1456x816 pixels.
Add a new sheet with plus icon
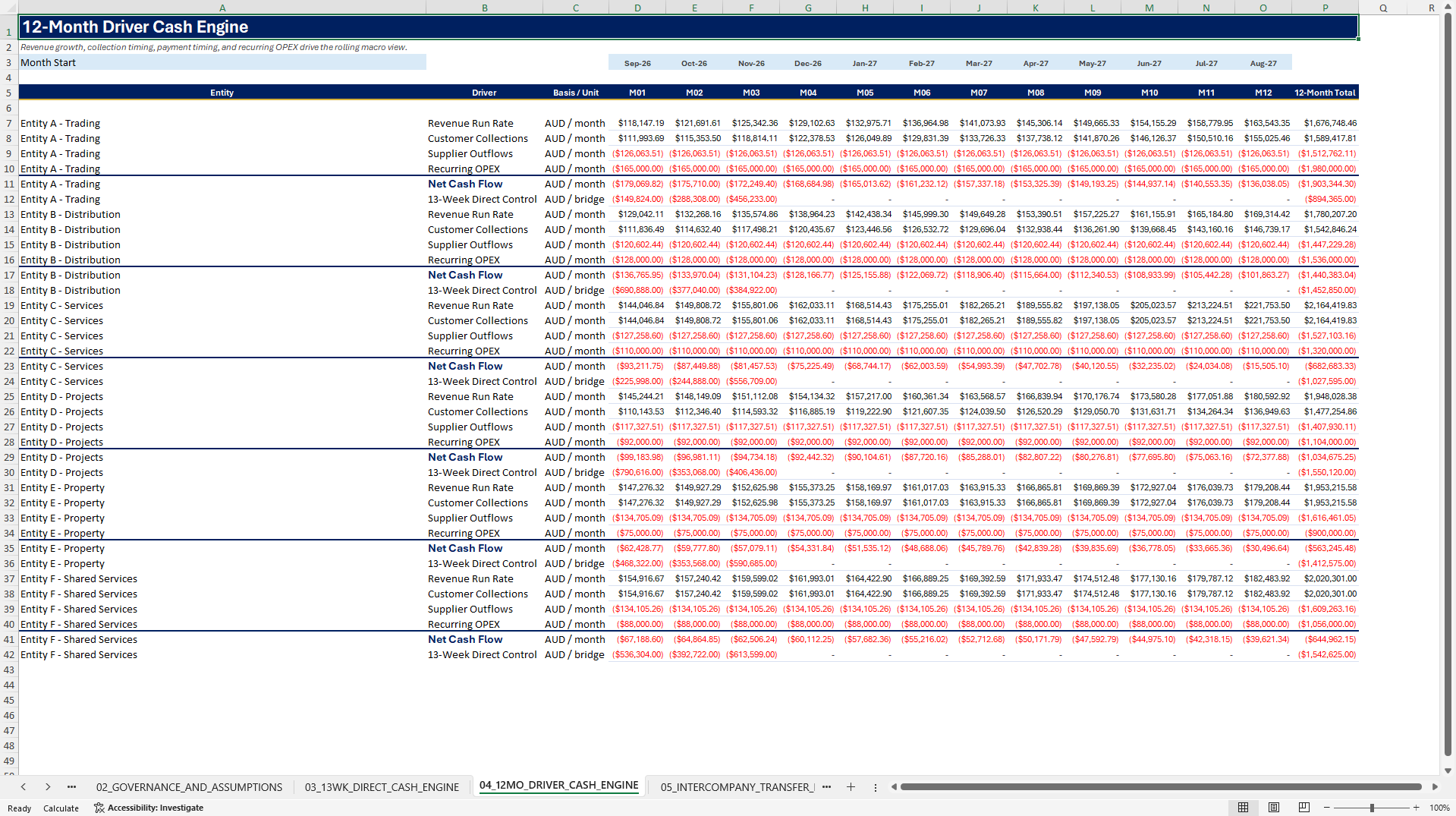pos(851,787)
